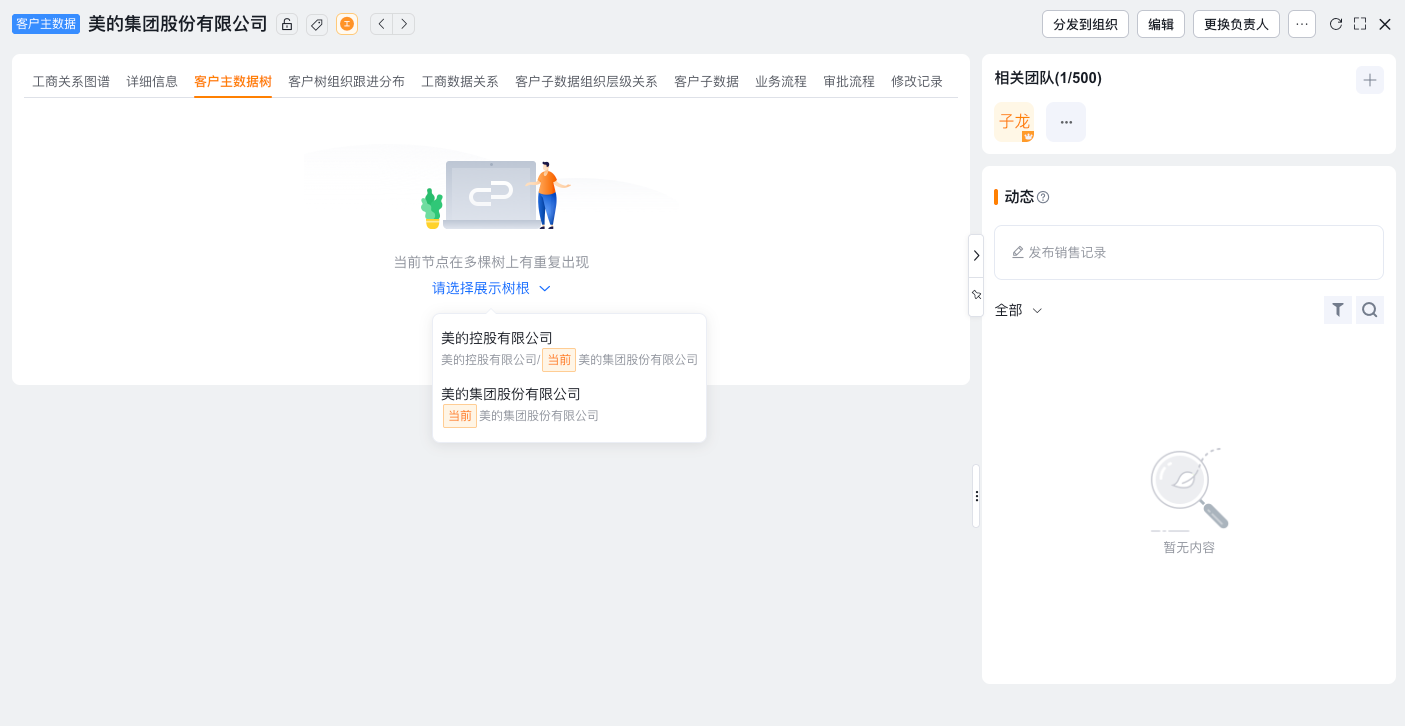Switch to the 客户子数据 tab

click(706, 82)
